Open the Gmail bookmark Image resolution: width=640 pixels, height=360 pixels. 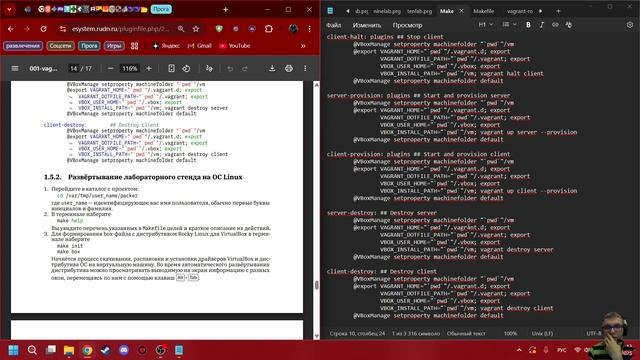pos(200,46)
